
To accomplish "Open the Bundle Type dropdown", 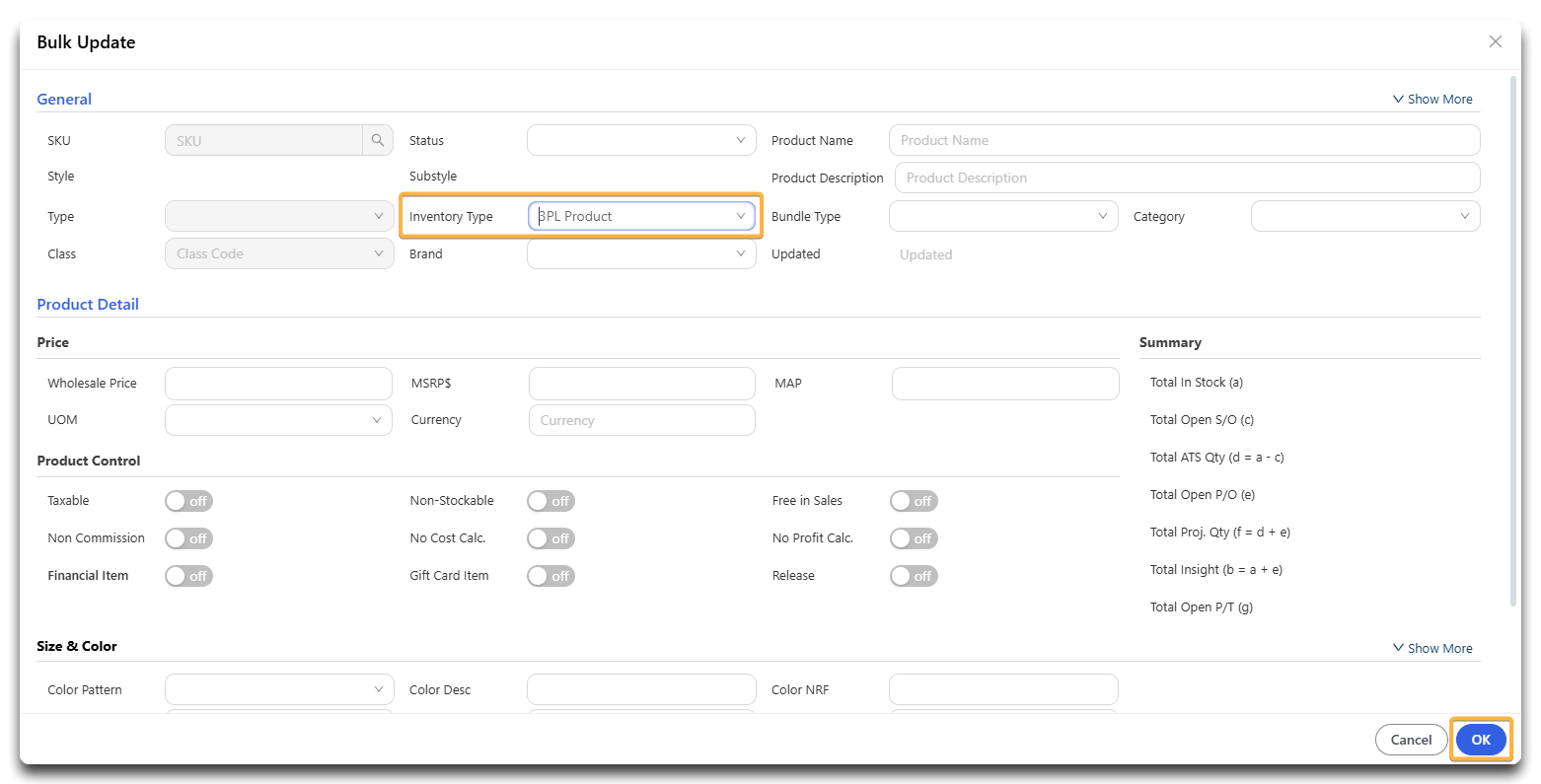I will coord(1003,216).
